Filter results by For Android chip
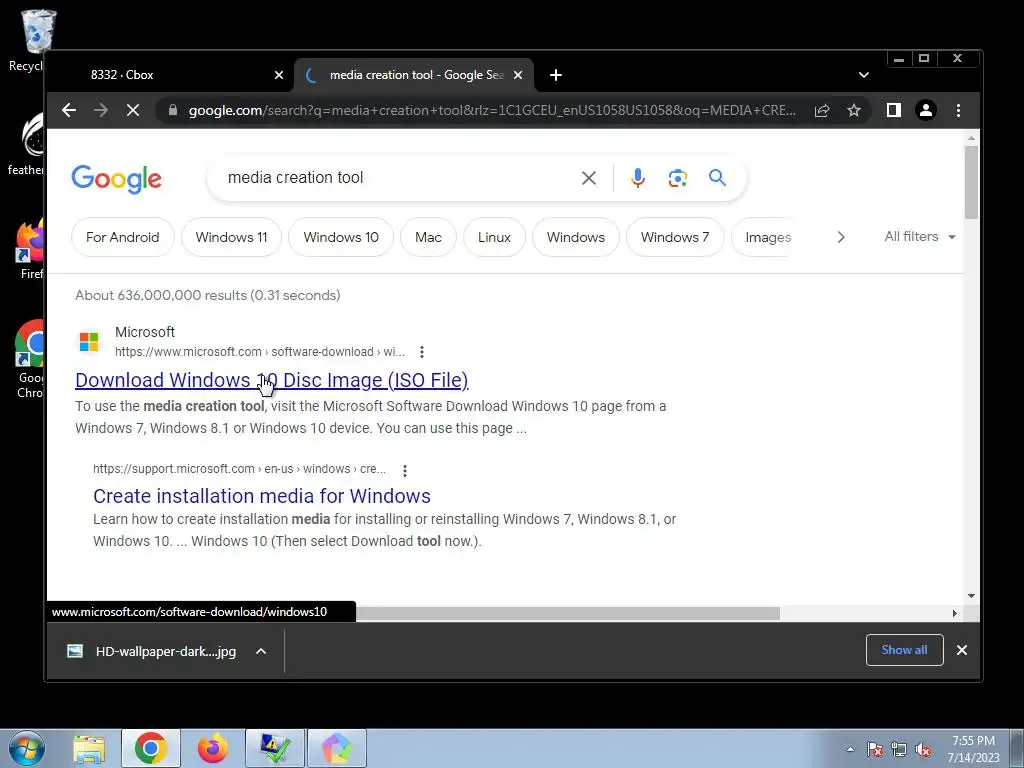Image resolution: width=1024 pixels, height=768 pixels. [123, 237]
